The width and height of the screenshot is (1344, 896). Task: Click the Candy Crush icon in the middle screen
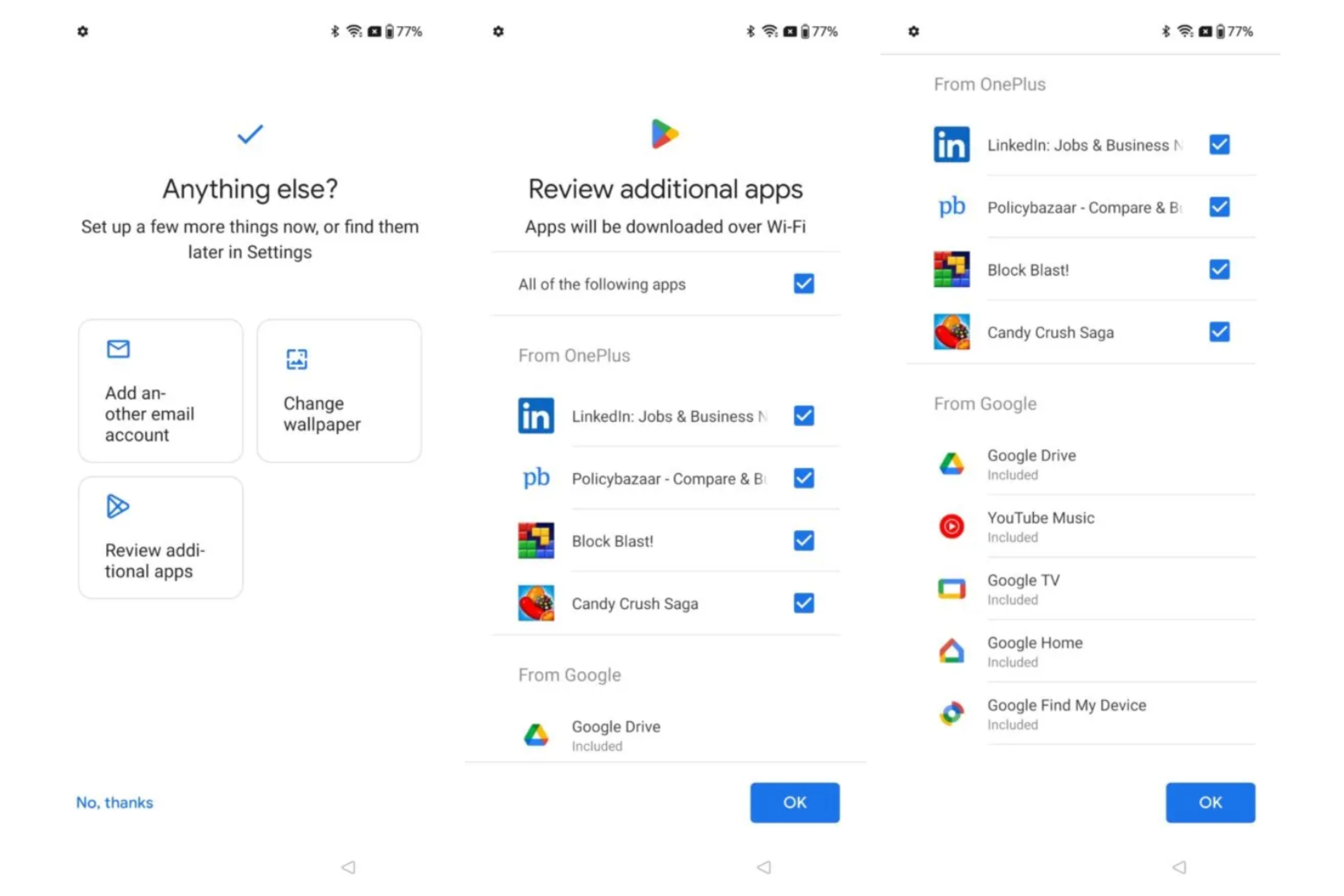coord(536,602)
